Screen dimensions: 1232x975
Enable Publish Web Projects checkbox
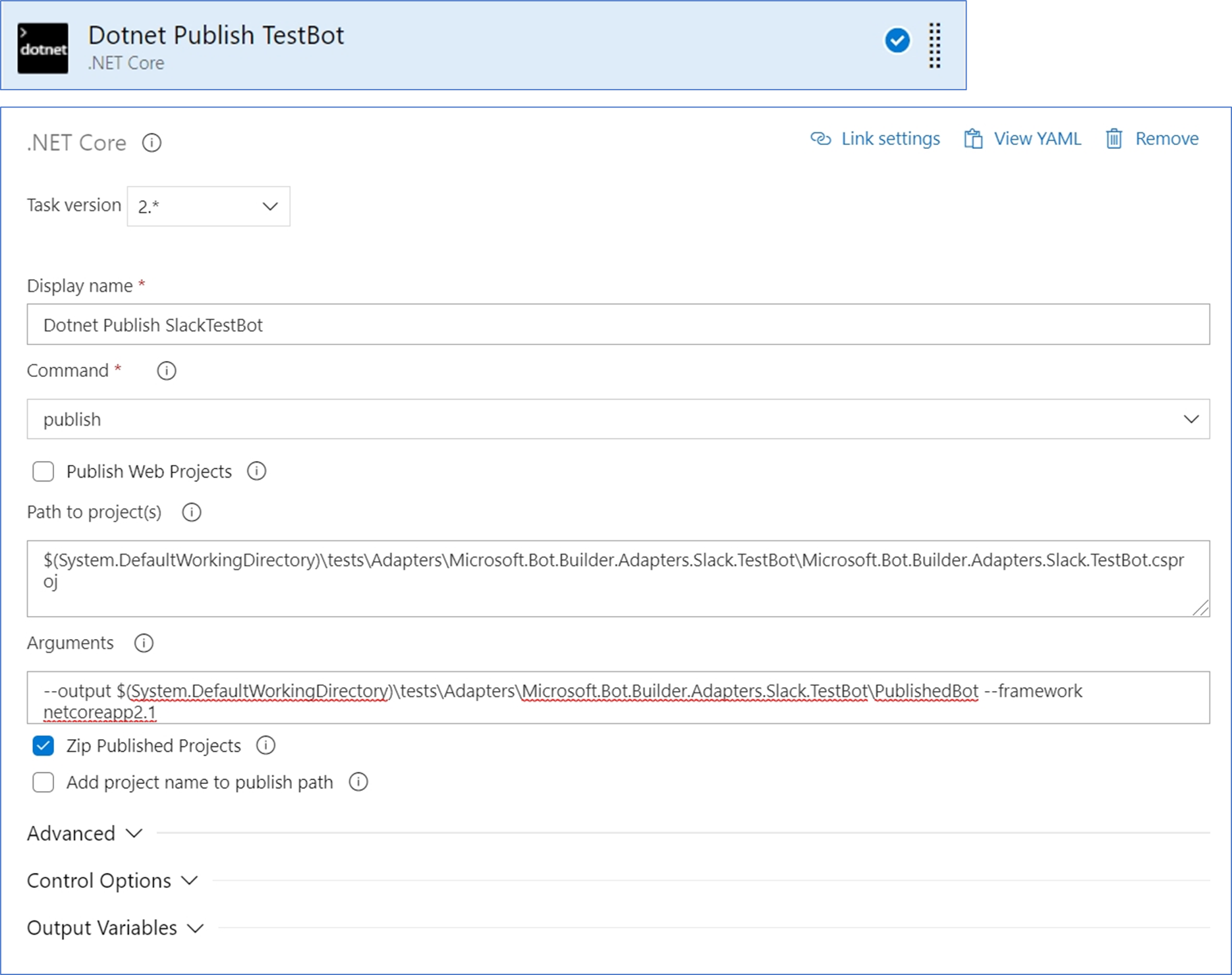[x=43, y=472]
